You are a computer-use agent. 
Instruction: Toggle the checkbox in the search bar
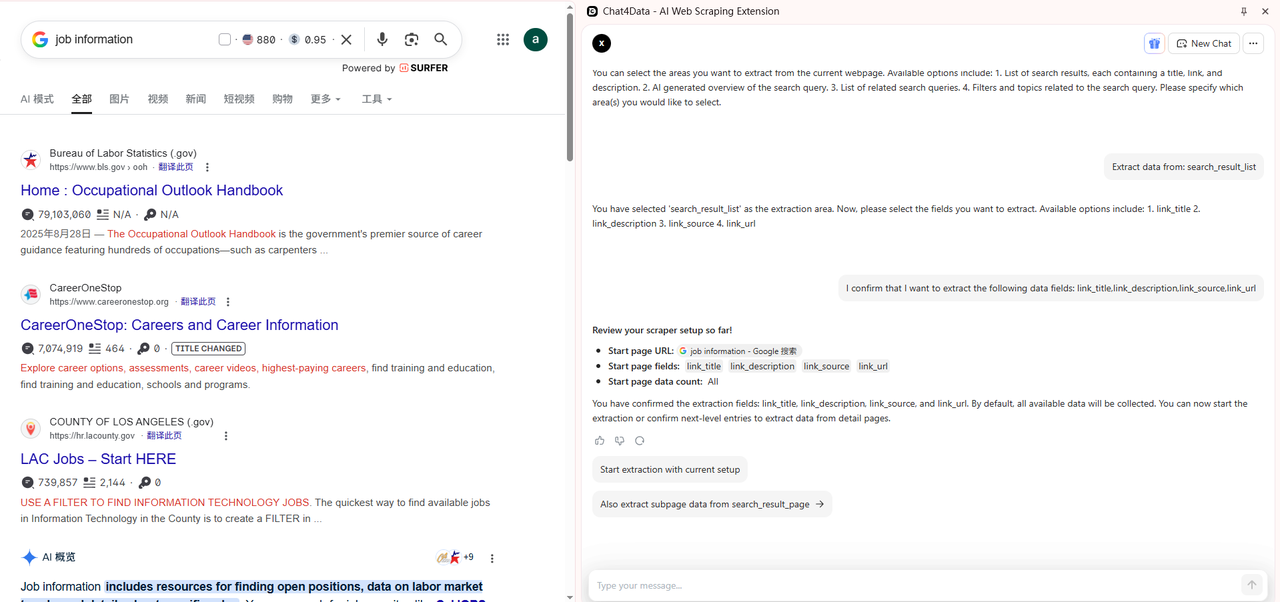[x=225, y=39]
